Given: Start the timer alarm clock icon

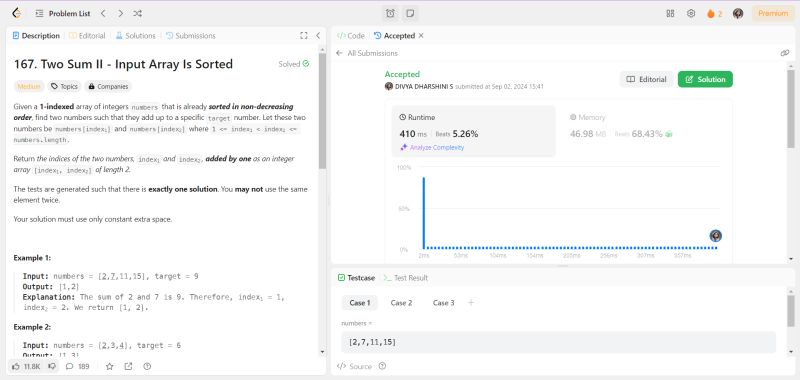Looking at the screenshot, I should pyautogui.click(x=390, y=14).
